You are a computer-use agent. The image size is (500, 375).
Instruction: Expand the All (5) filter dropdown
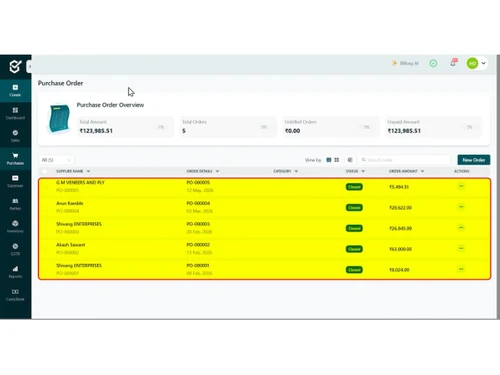[x=56, y=160]
